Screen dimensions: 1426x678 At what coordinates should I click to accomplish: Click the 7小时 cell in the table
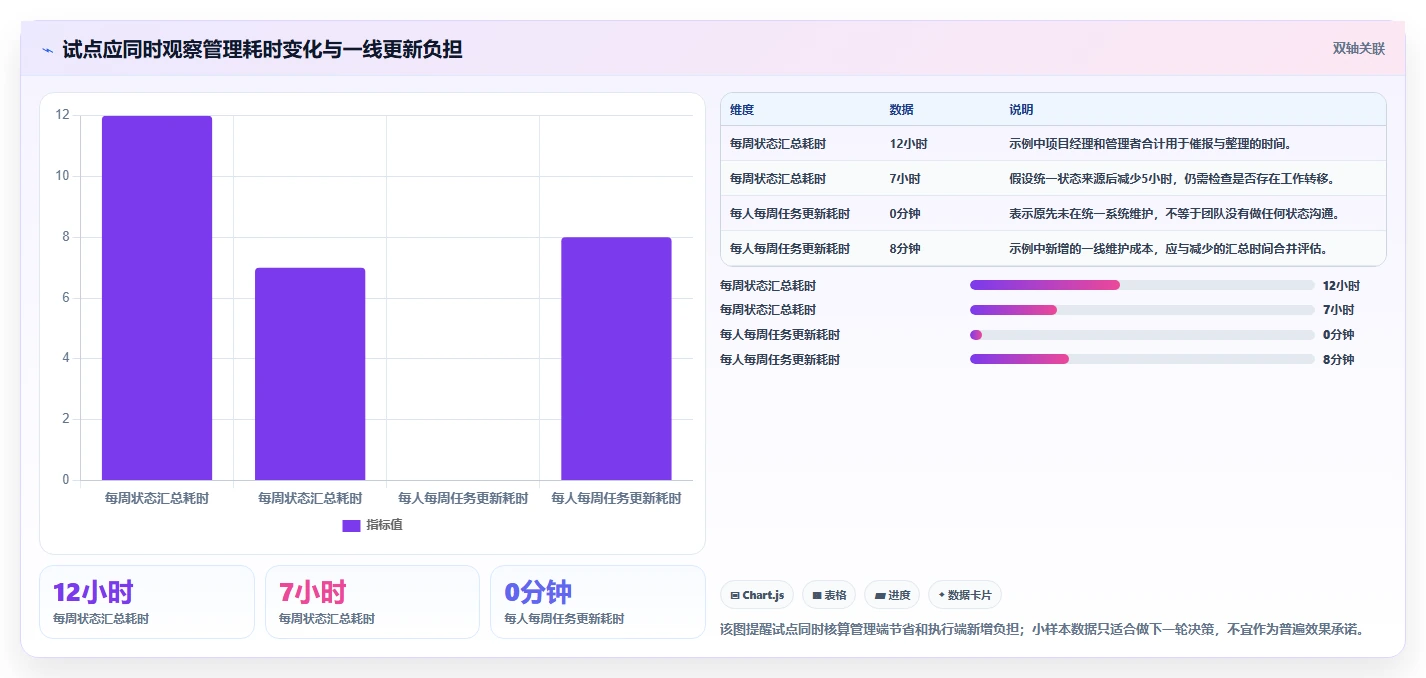coord(905,179)
